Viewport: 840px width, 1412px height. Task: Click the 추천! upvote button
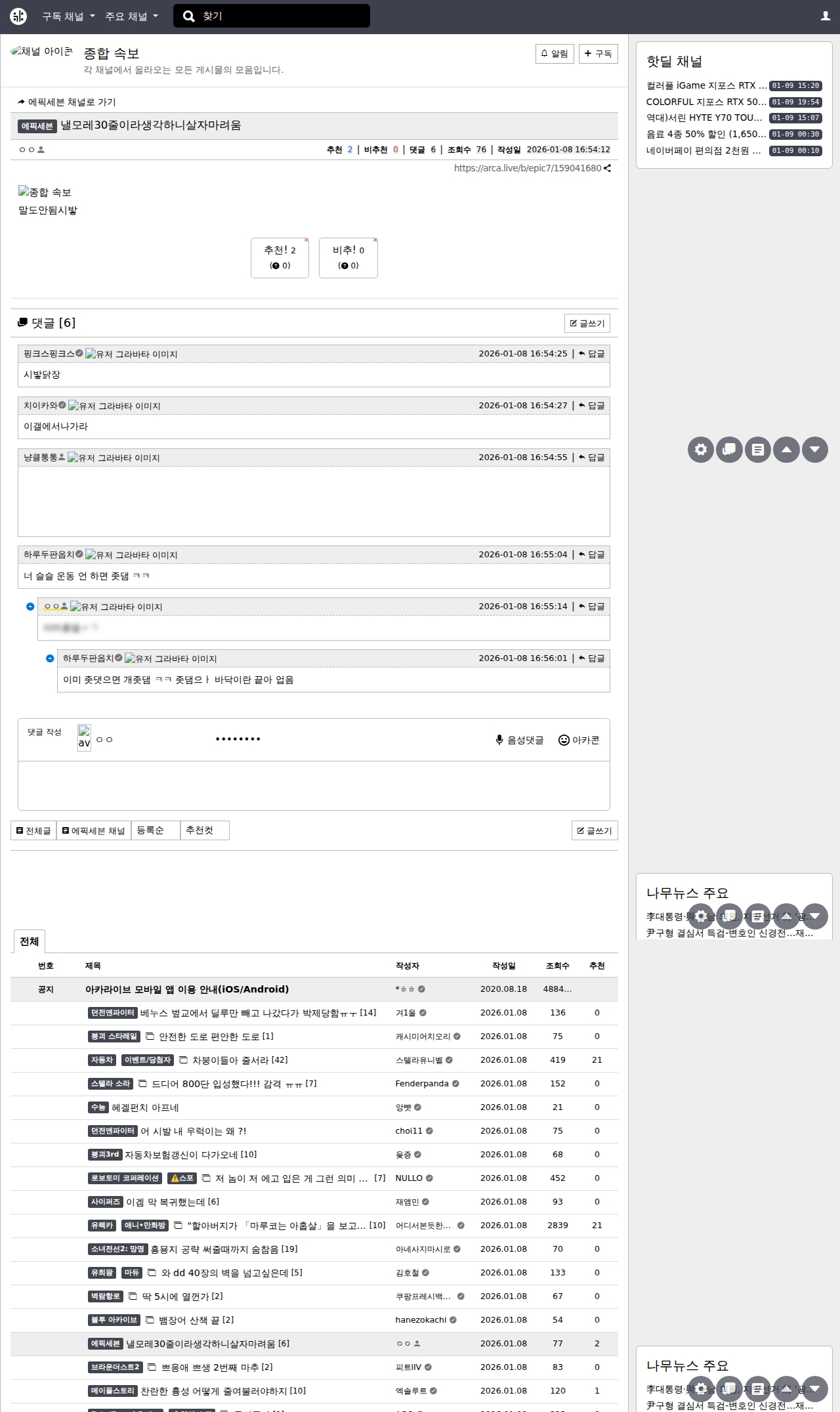pyautogui.click(x=280, y=258)
